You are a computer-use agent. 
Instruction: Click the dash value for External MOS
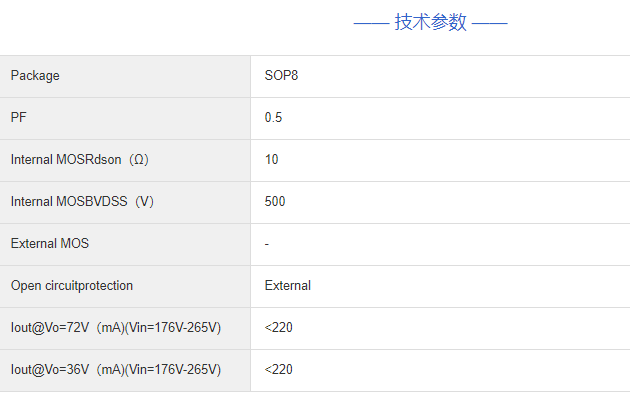pos(267,244)
